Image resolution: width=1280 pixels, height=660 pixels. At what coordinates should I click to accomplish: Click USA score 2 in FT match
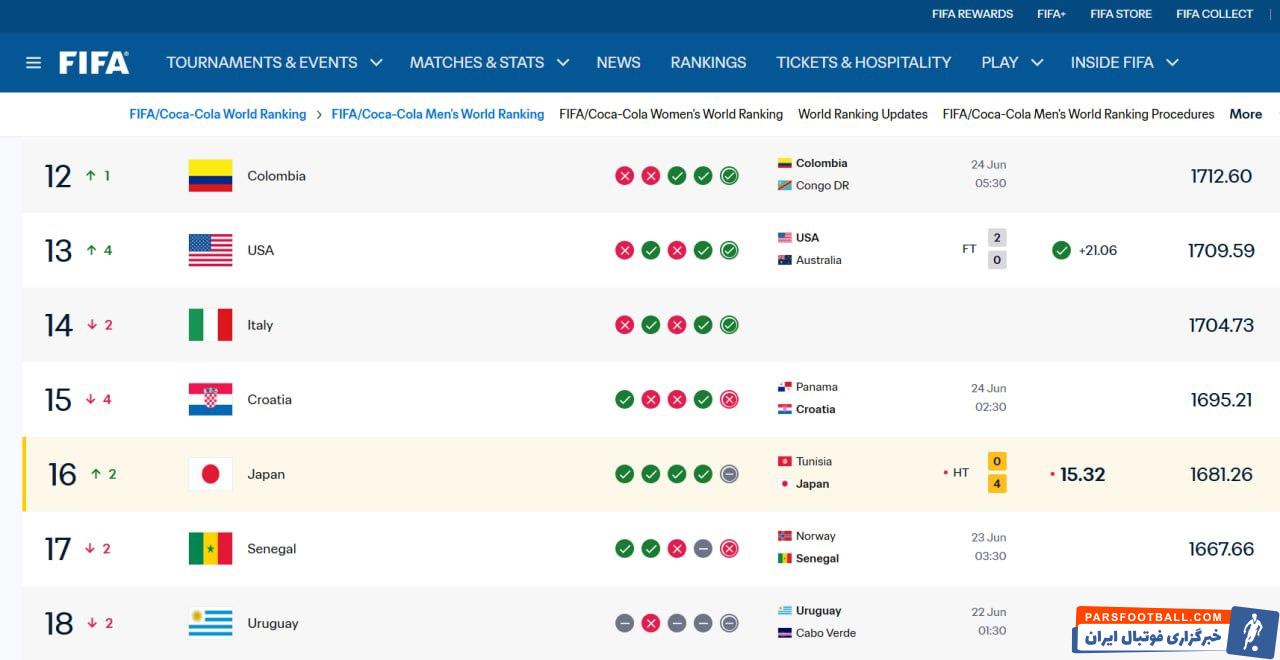(997, 238)
